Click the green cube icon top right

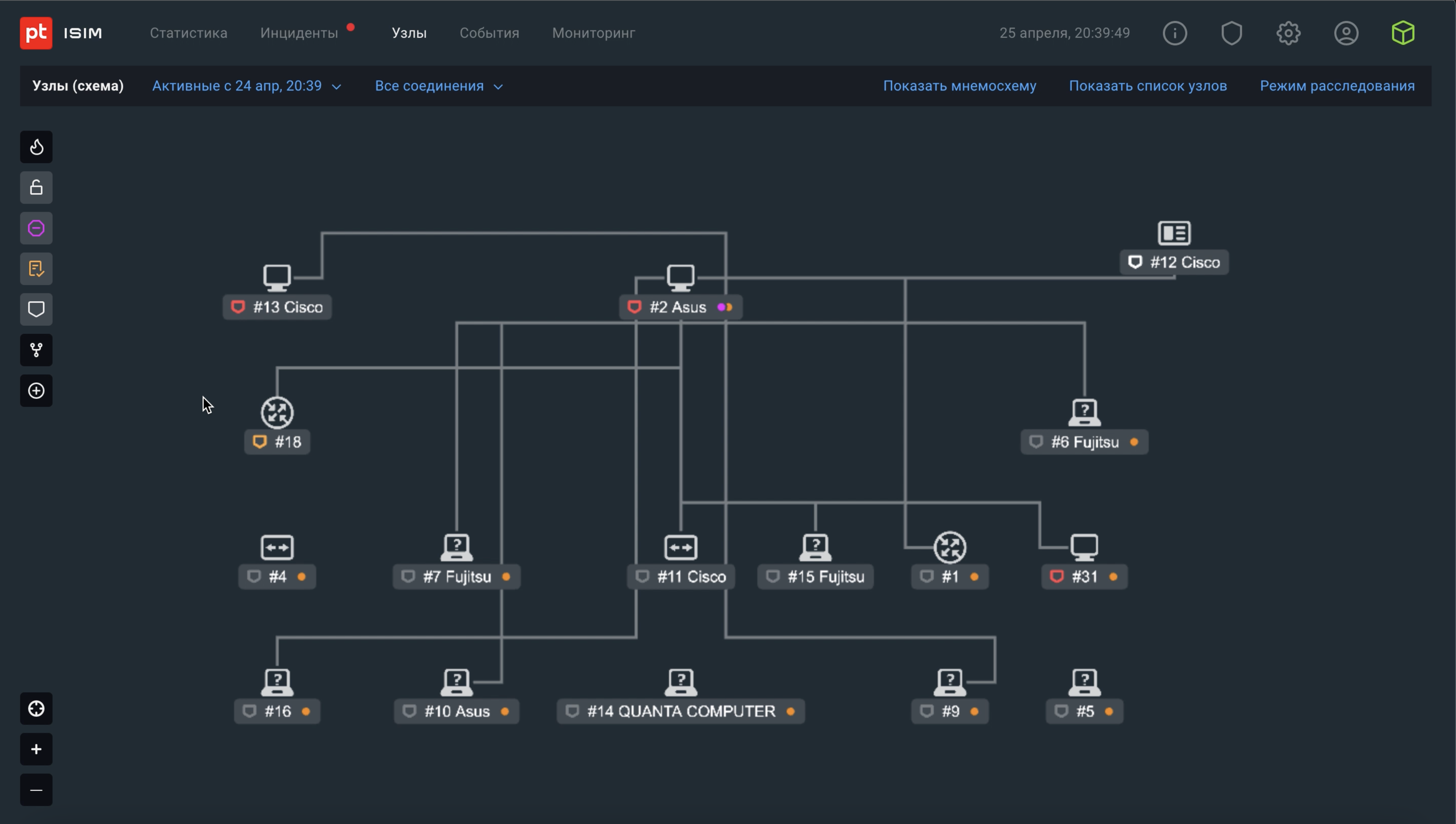1403,33
